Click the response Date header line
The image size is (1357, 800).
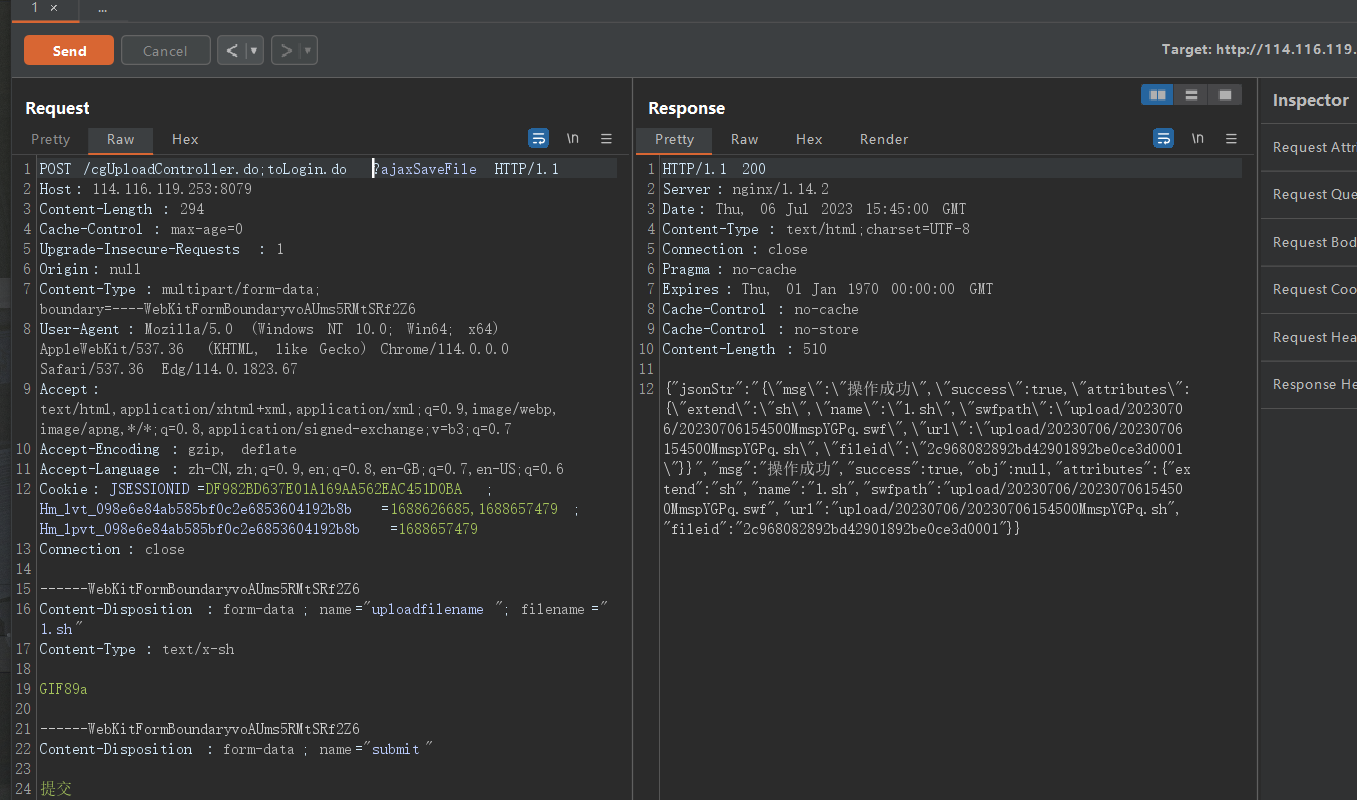814,209
